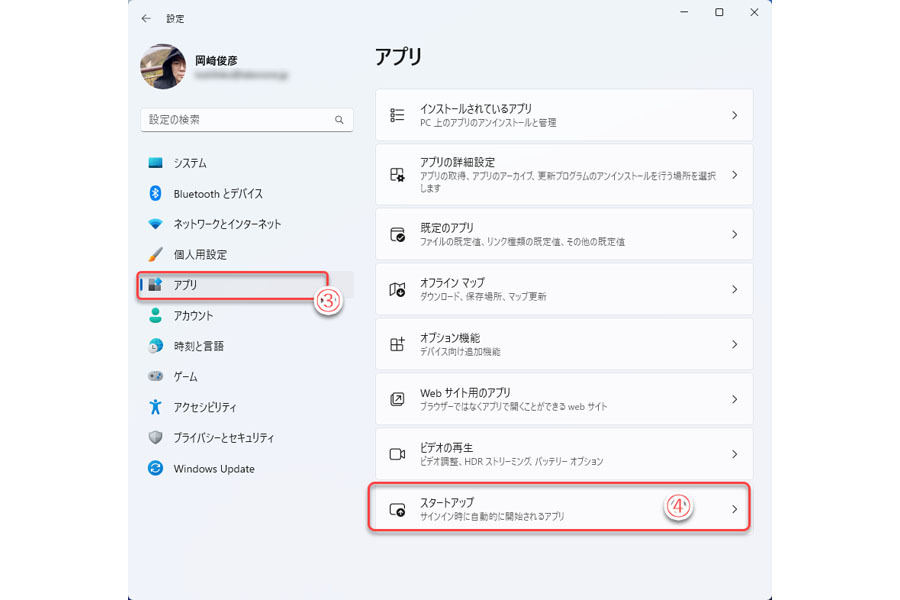Click the 設定の検索 search field
Image resolution: width=900 pixels, height=600 pixels.
coord(247,119)
